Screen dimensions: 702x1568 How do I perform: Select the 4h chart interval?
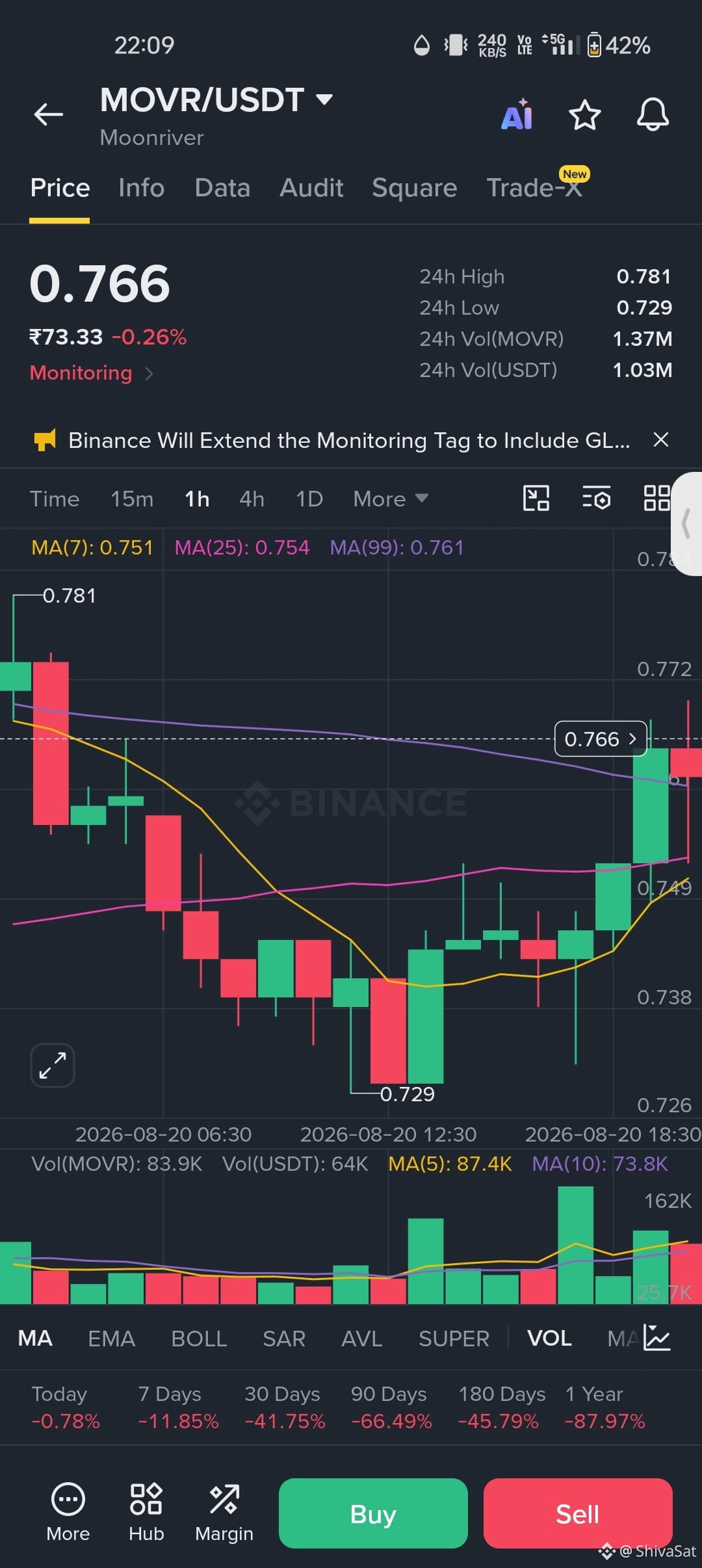252,499
